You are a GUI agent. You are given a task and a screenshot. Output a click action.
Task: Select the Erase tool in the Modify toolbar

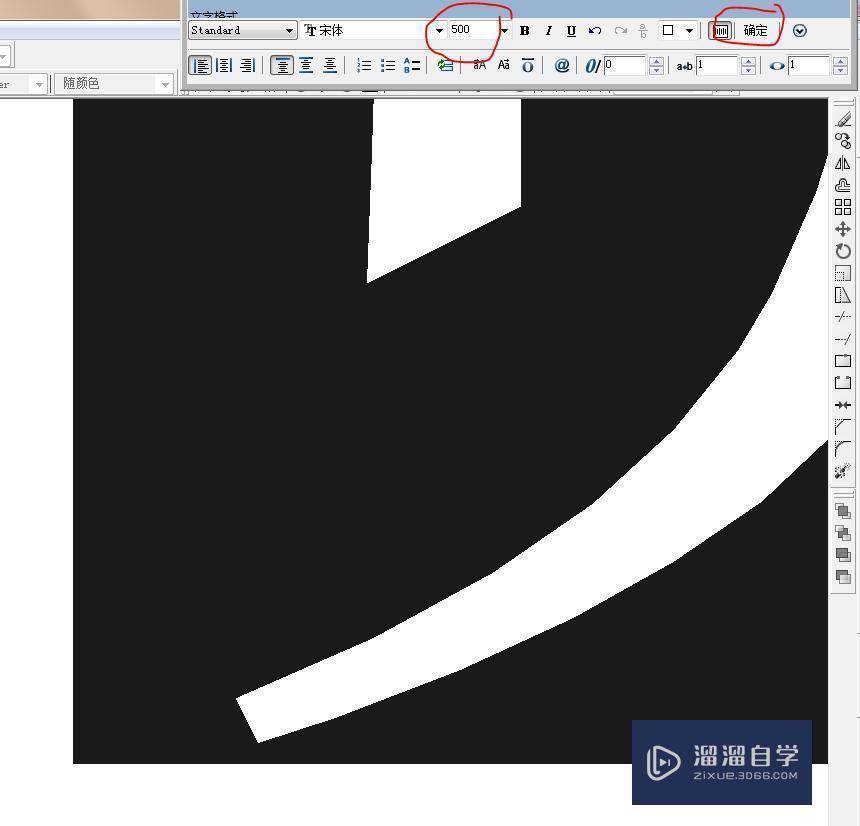tap(843, 119)
